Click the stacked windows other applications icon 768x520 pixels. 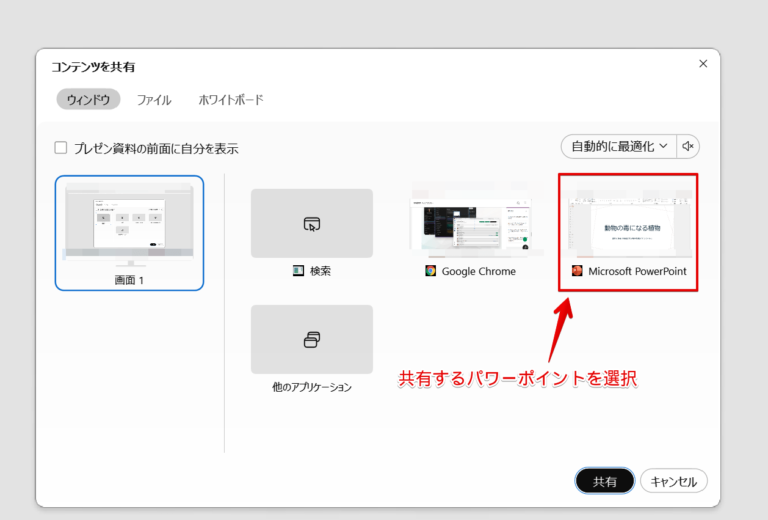312,339
